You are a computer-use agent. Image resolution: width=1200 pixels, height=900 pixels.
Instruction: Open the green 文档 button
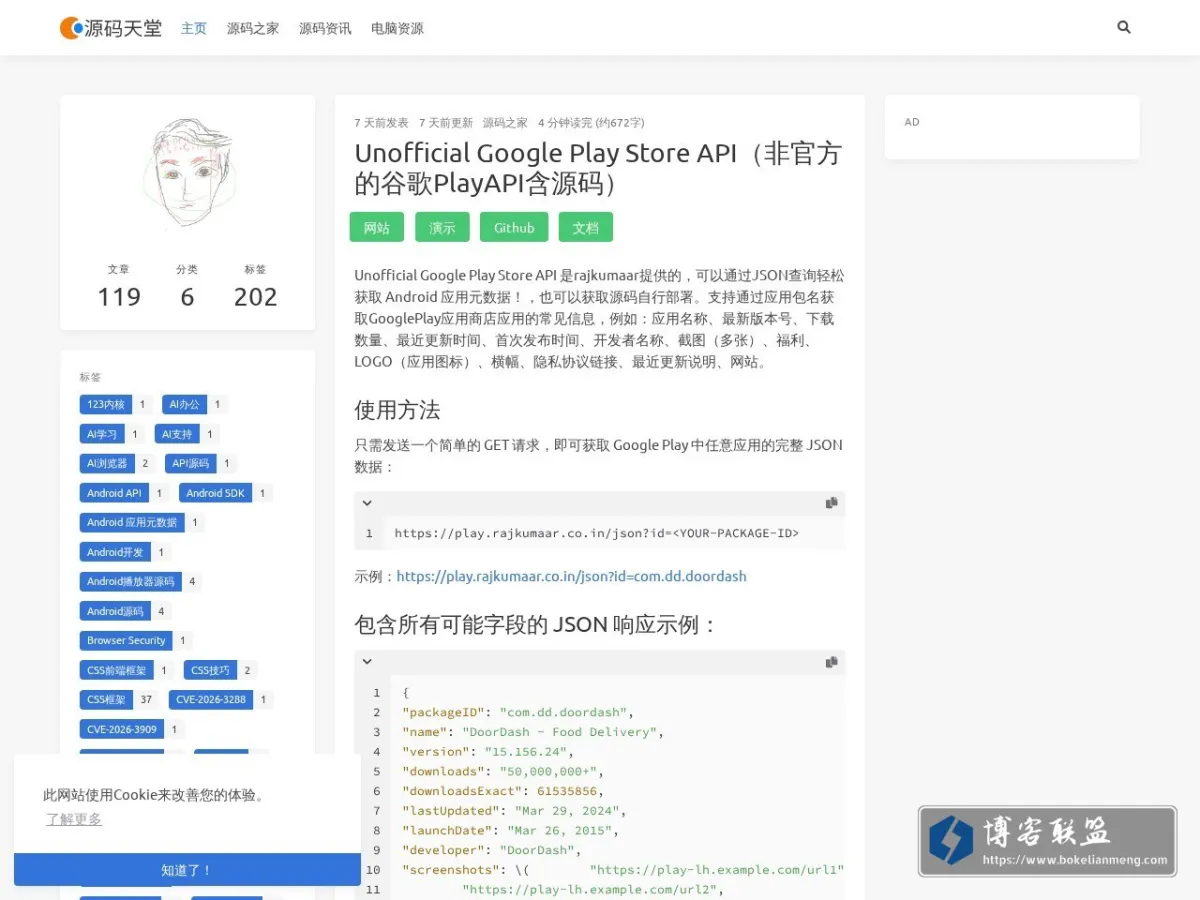click(x=586, y=227)
